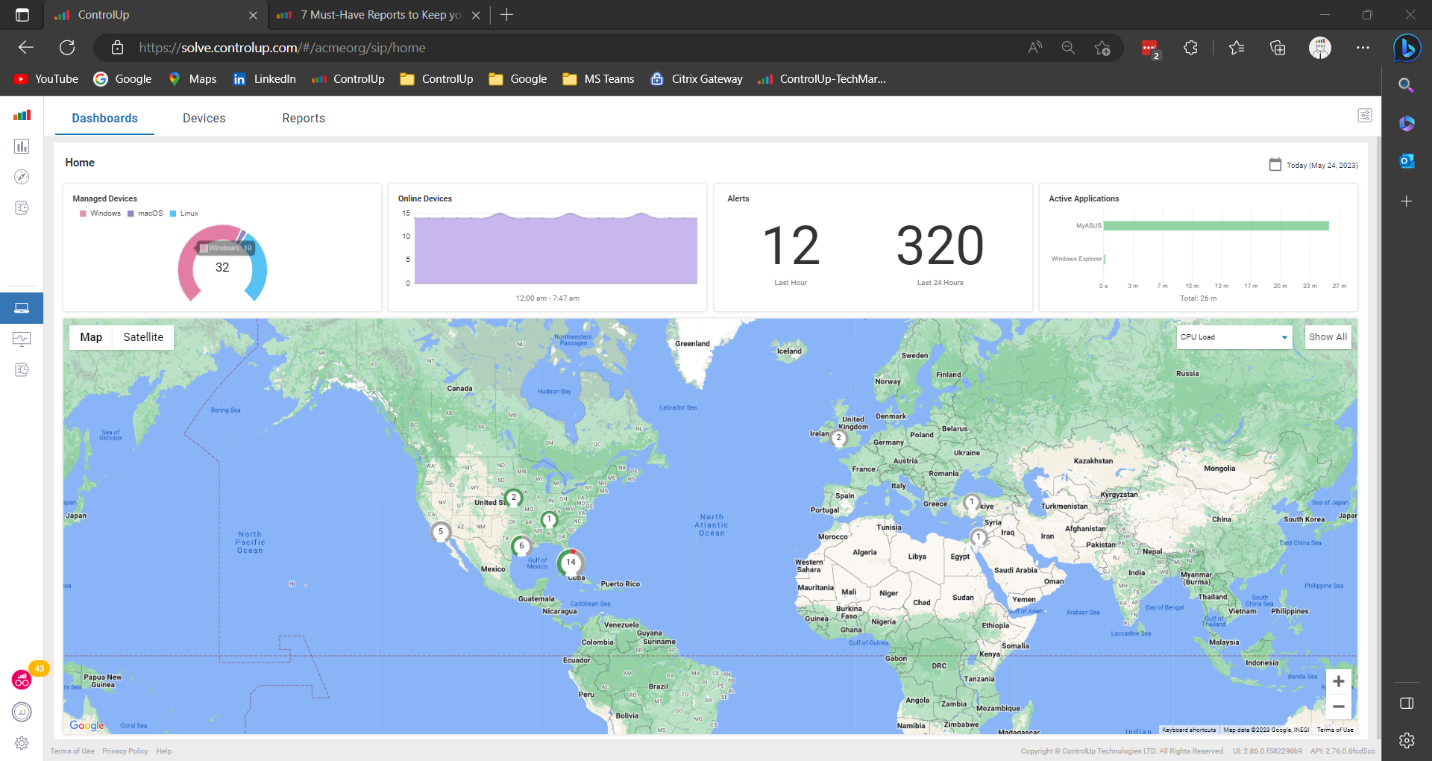The width and height of the screenshot is (1432, 761).
Task: Open the clock report icon below the compass icon
Action: point(22,208)
